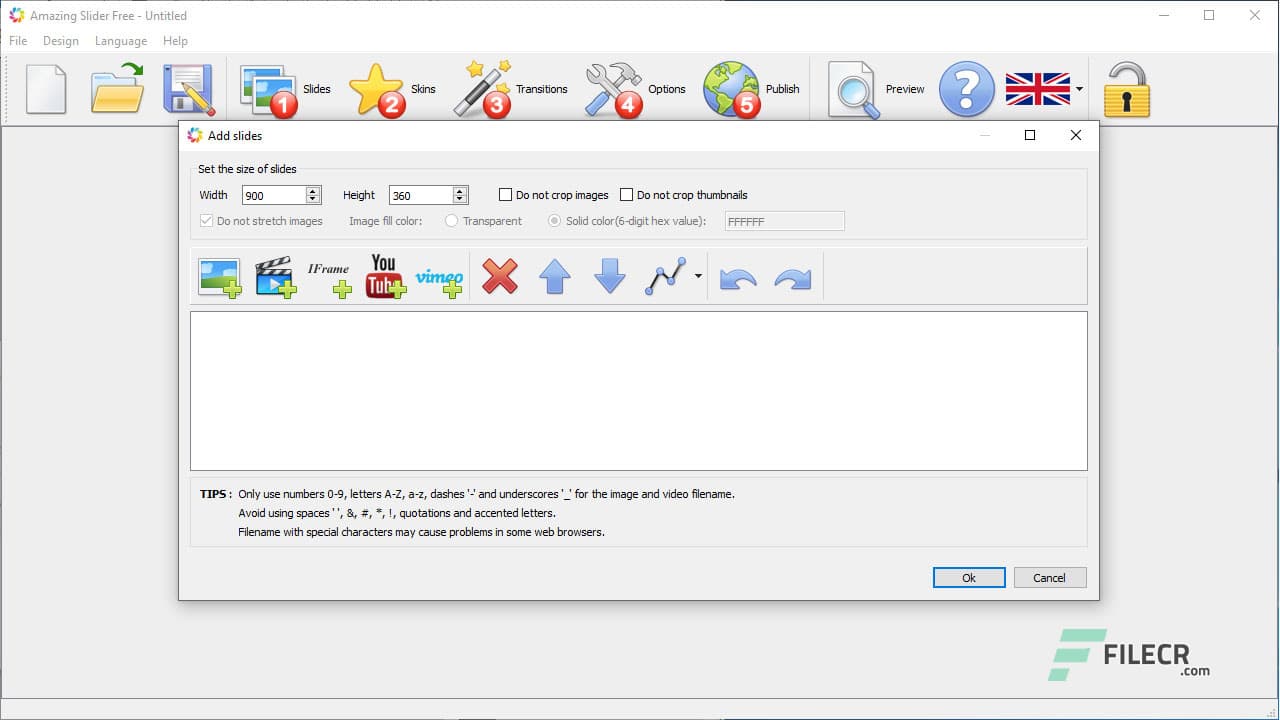Add a YouTube video slide
This screenshot has height=720, width=1280.
pyautogui.click(x=385, y=277)
